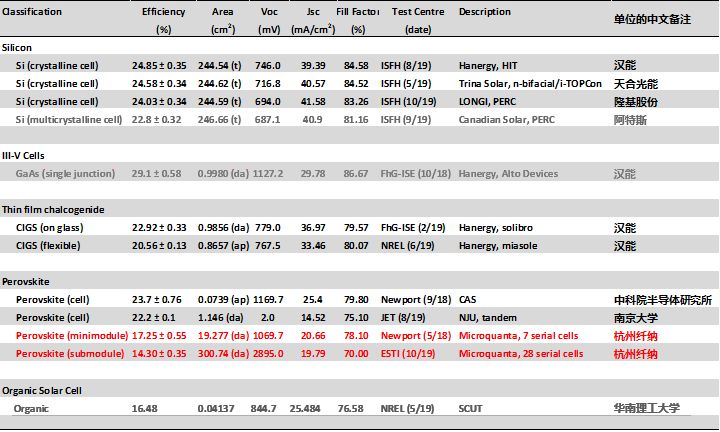Click Jsc value '39.39'
The width and height of the screenshot is (720, 432).
313,66
